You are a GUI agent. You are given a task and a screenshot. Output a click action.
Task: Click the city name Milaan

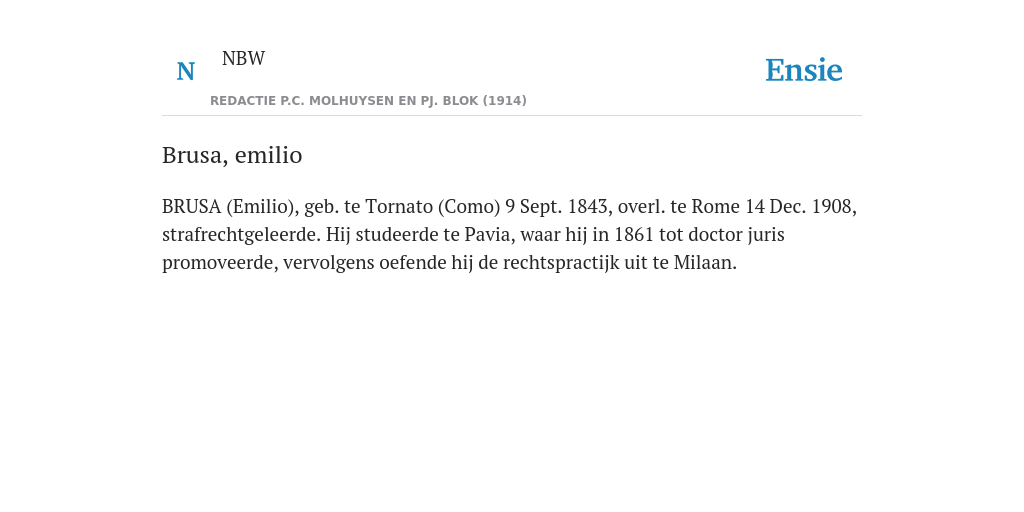tap(705, 263)
